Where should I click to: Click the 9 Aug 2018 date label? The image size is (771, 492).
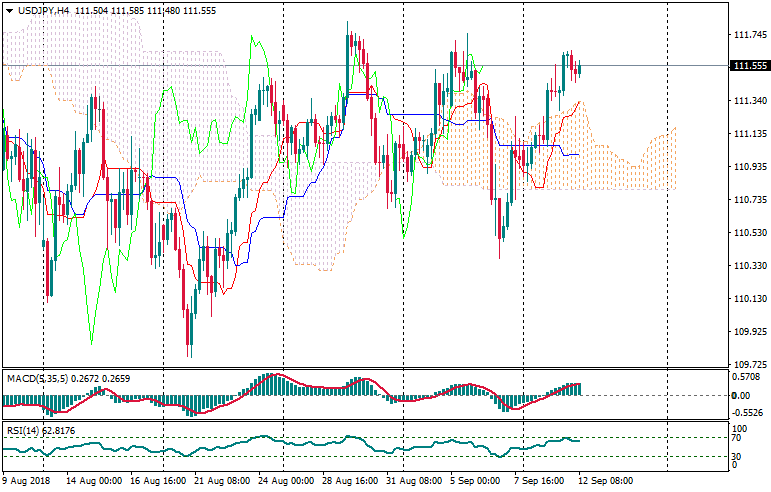26,481
